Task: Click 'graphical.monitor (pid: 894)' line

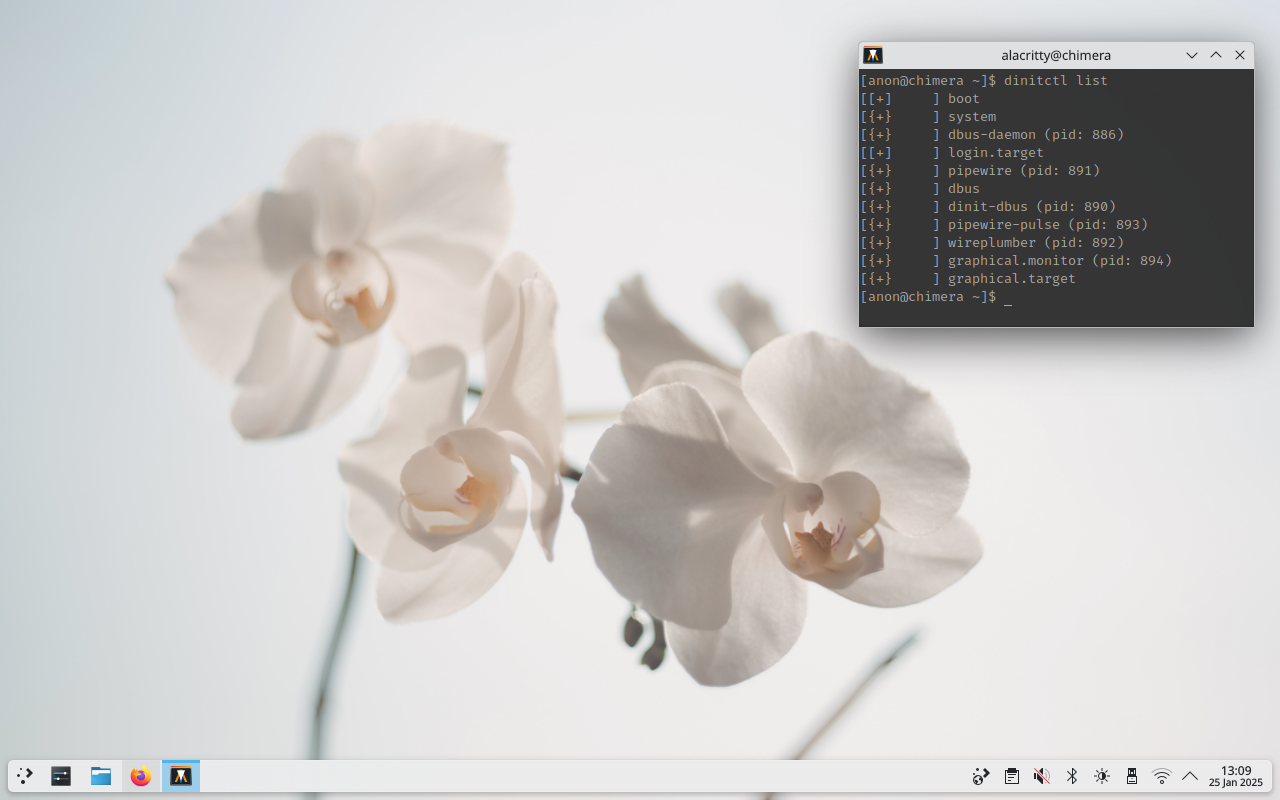Action: click(1016, 260)
